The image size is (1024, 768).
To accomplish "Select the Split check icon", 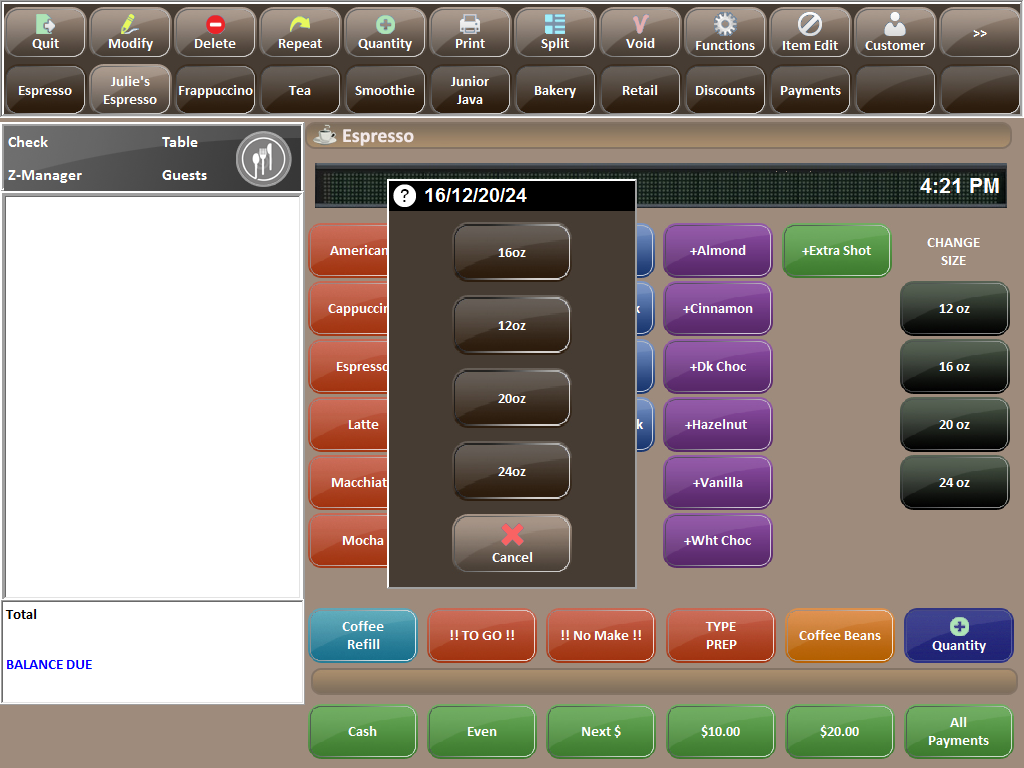I will pyautogui.click(x=554, y=31).
